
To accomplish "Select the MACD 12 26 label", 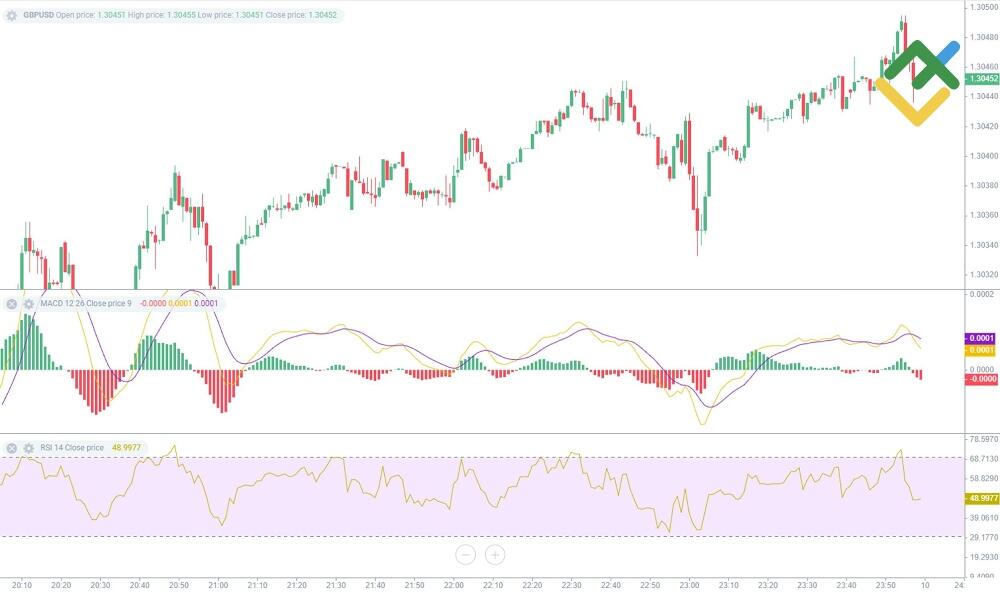I will coord(60,303).
